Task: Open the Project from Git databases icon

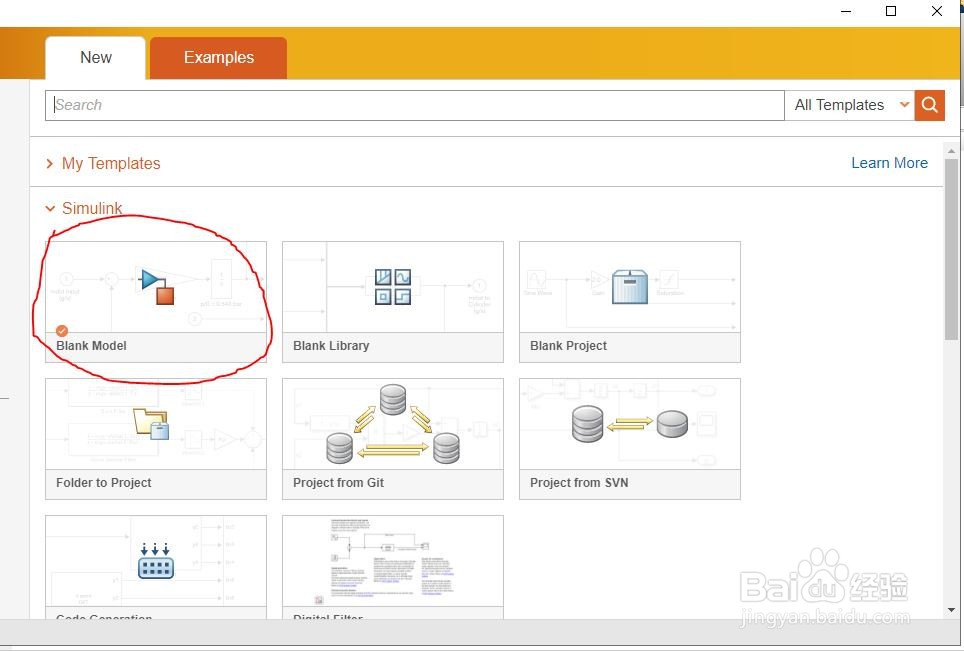Action: 393,424
